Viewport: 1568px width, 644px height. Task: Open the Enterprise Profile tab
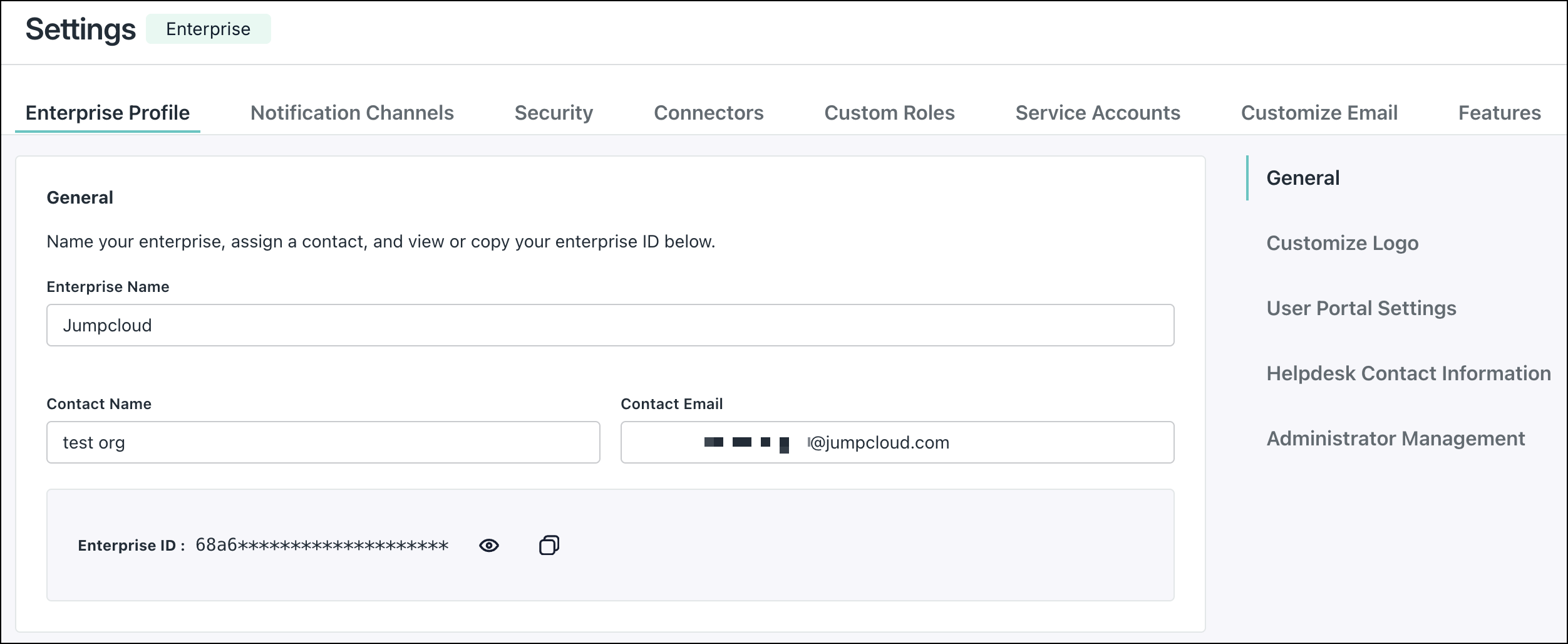point(108,113)
